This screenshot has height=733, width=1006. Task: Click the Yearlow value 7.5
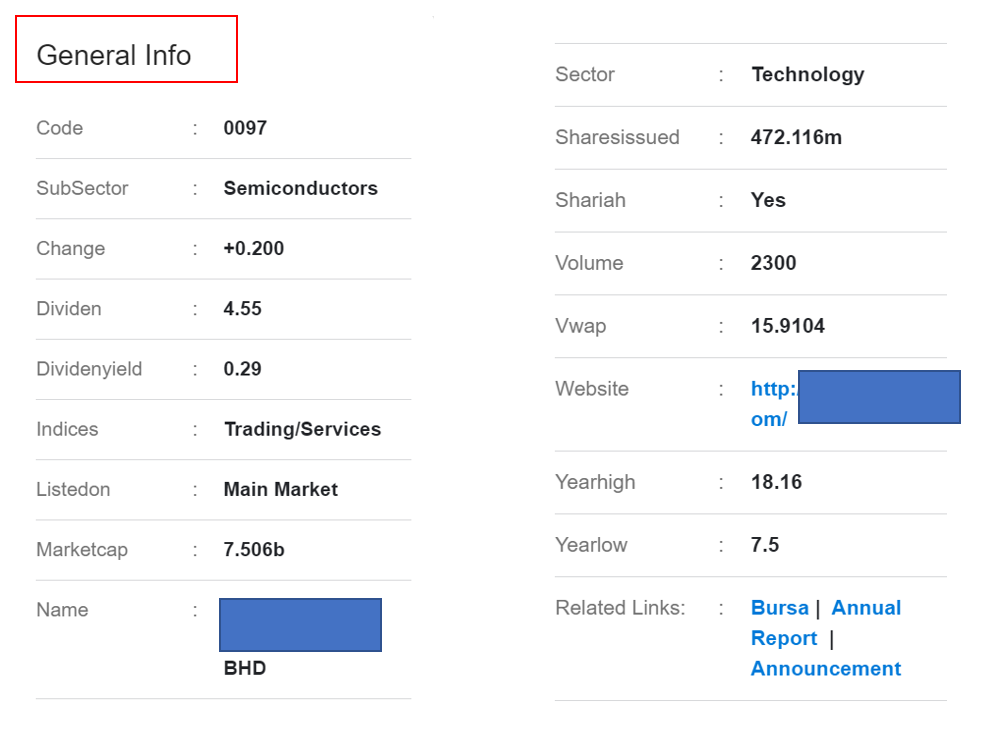pyautogui.click(x=764, y=545)
